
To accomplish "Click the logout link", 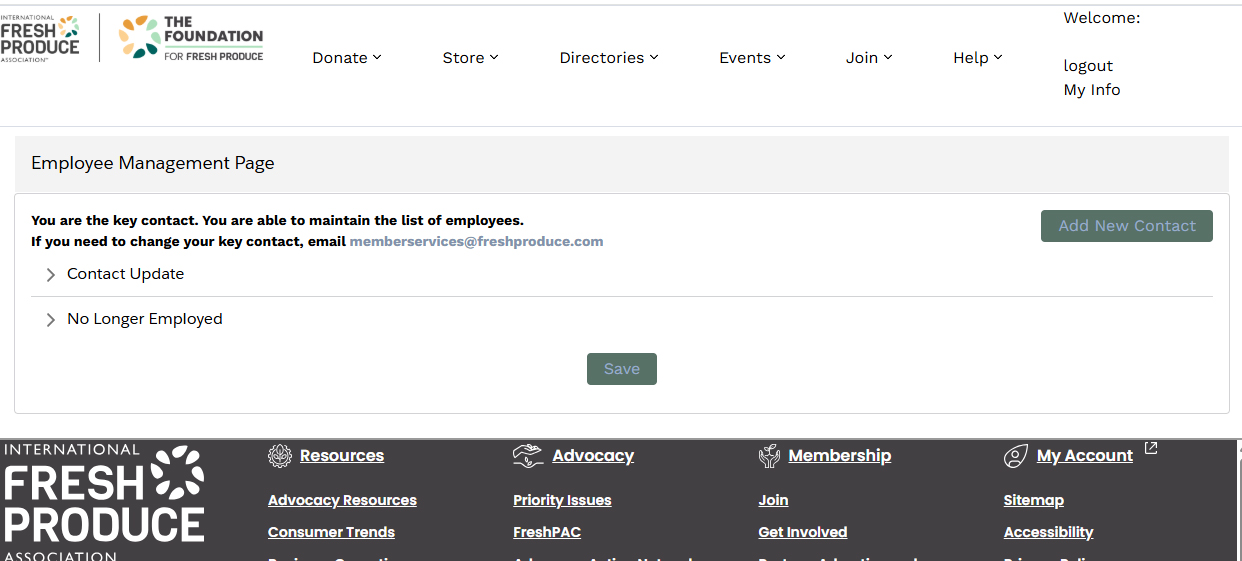I will click(x=1088, y=66).
